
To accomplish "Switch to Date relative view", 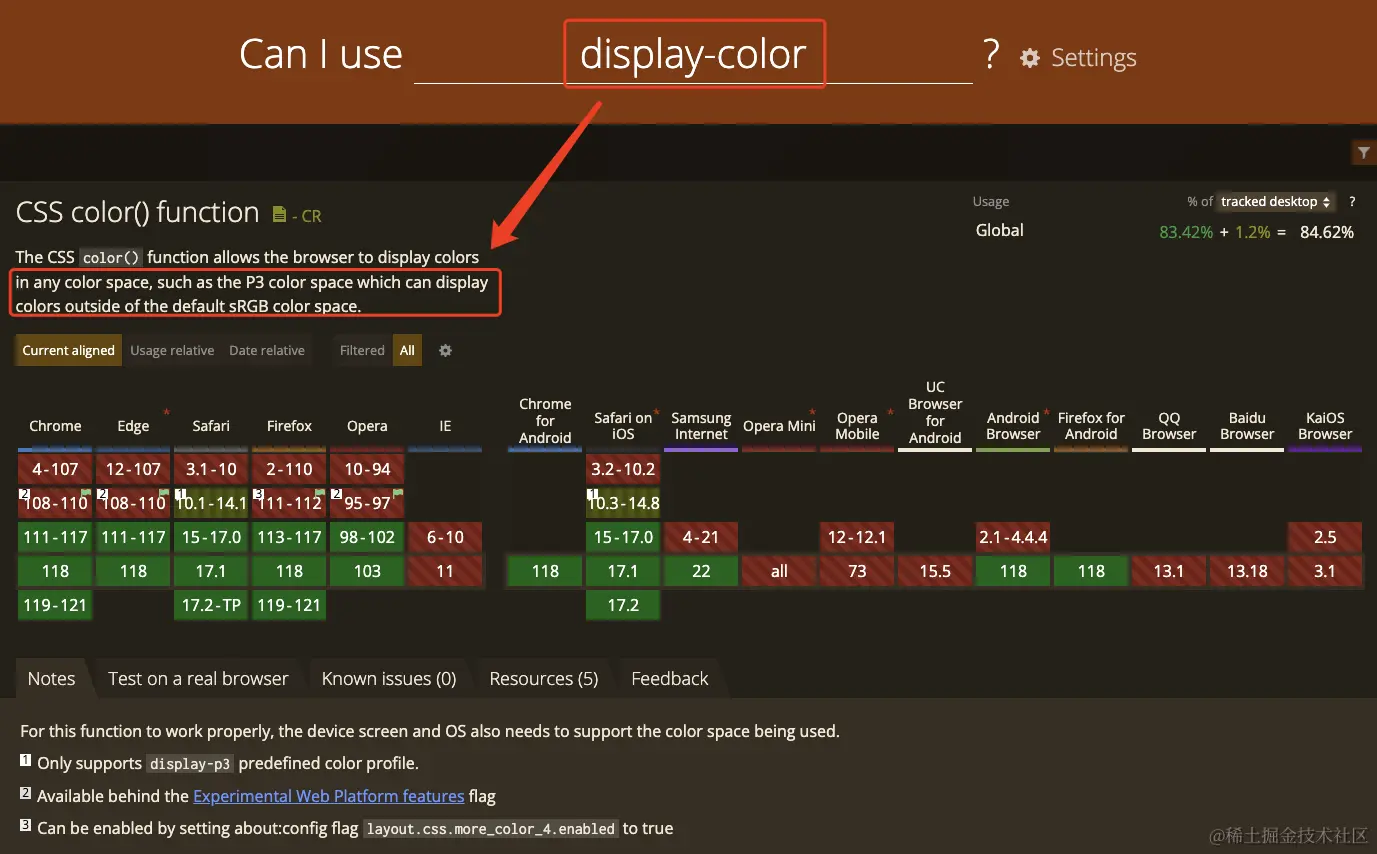I will 267,350.
